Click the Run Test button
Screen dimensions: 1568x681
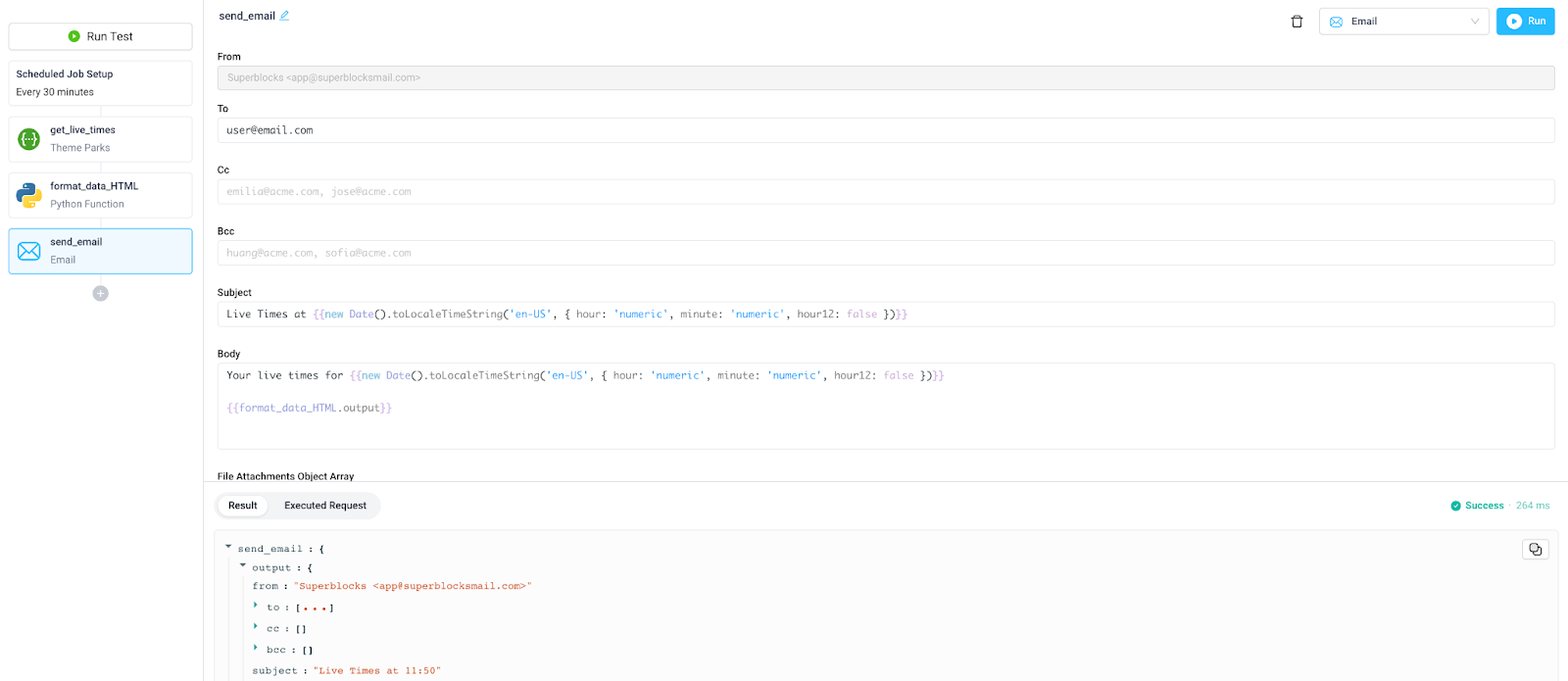[100, 36]
